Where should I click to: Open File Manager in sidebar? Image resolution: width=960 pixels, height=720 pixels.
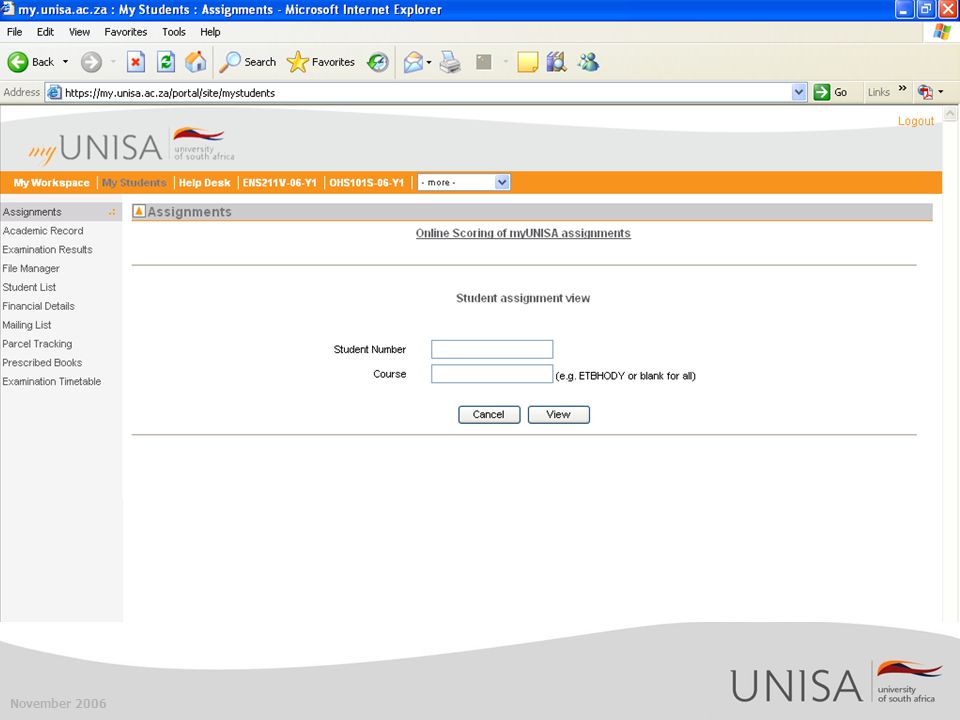pos(31,268)
